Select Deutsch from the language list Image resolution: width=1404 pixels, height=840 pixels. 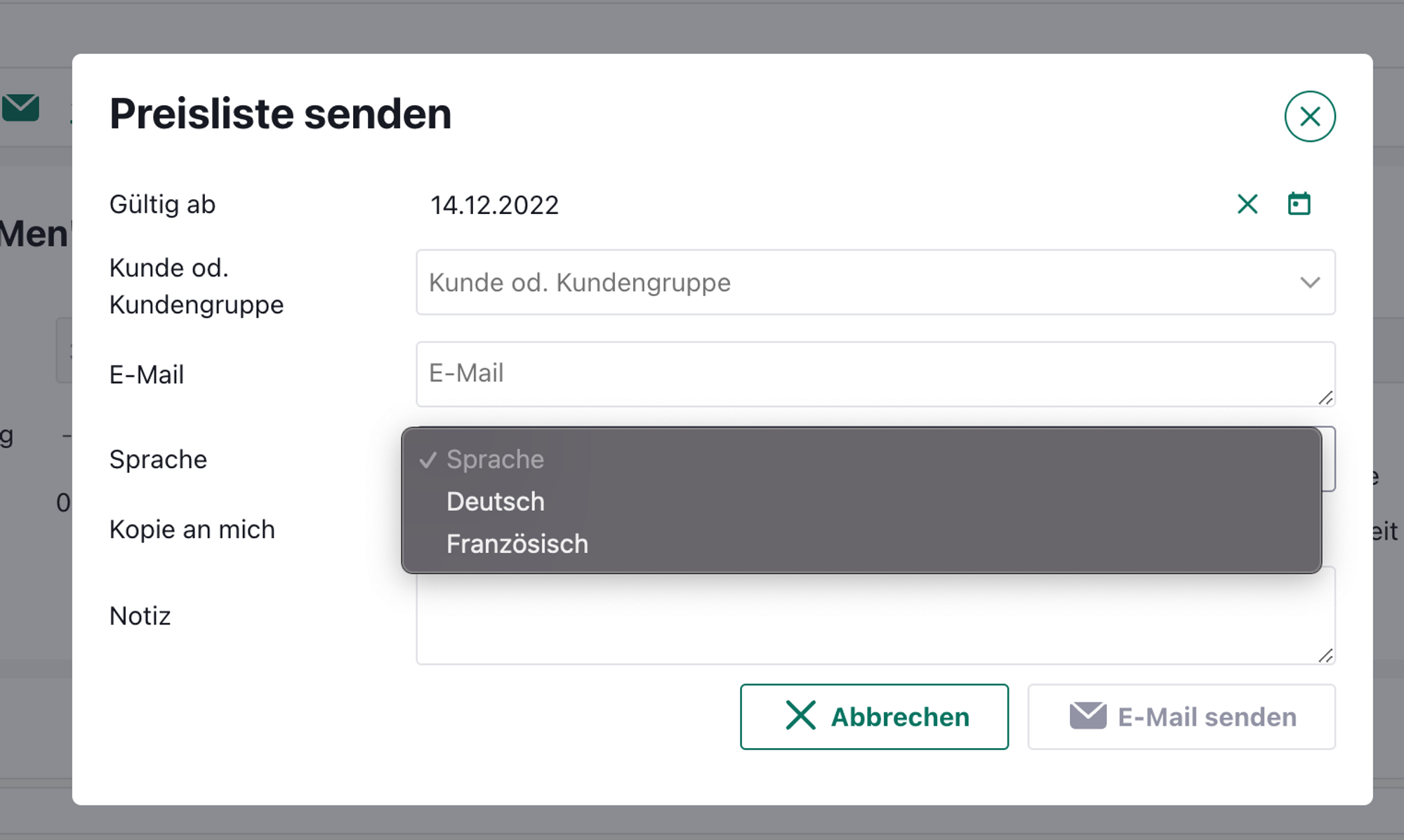(496, 502)
